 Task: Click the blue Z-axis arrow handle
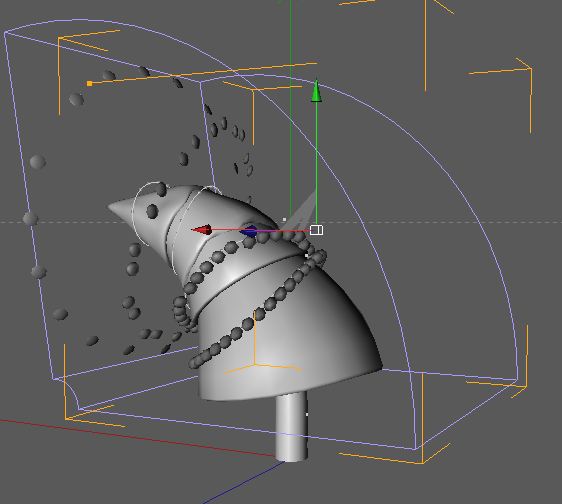pos(249,231)
